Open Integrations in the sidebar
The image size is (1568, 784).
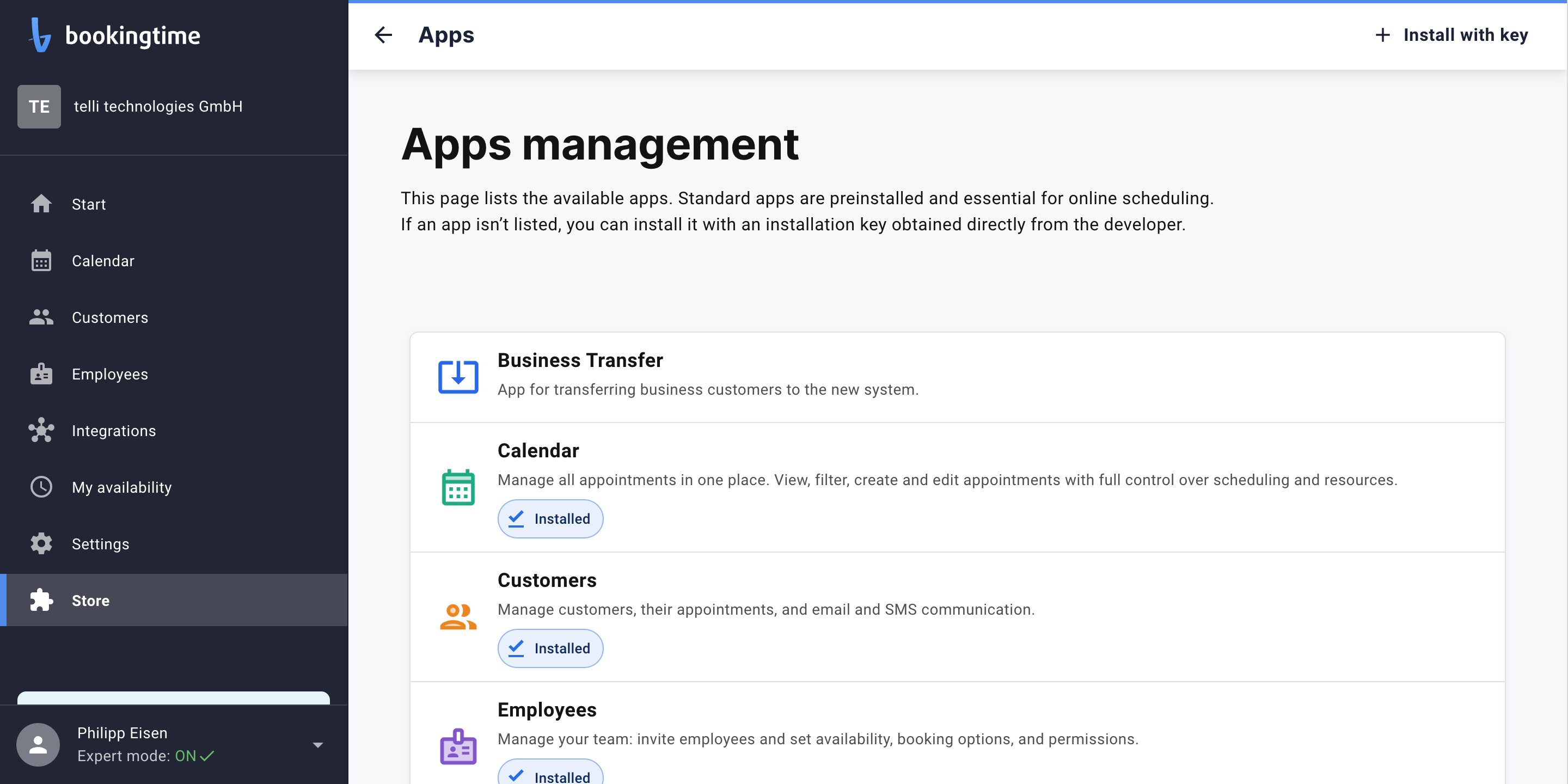174,430
